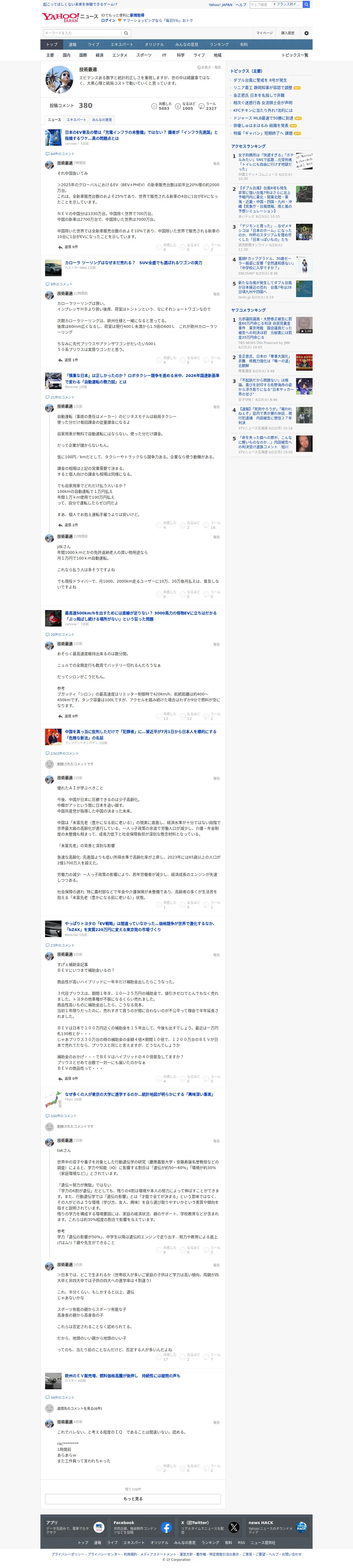Open the ランキング navigation item
The image size is (353, 1568).
(x=219, y=44)
